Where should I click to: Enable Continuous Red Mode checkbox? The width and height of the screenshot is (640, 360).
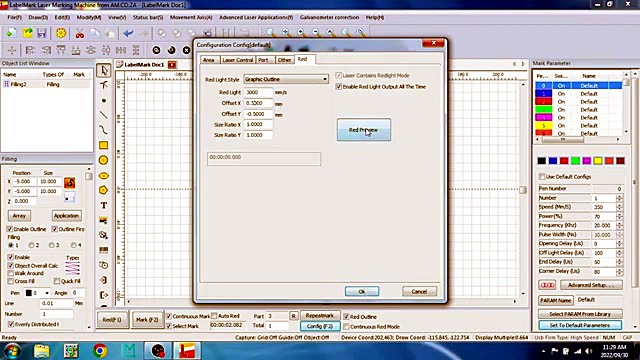coord(346,327)
